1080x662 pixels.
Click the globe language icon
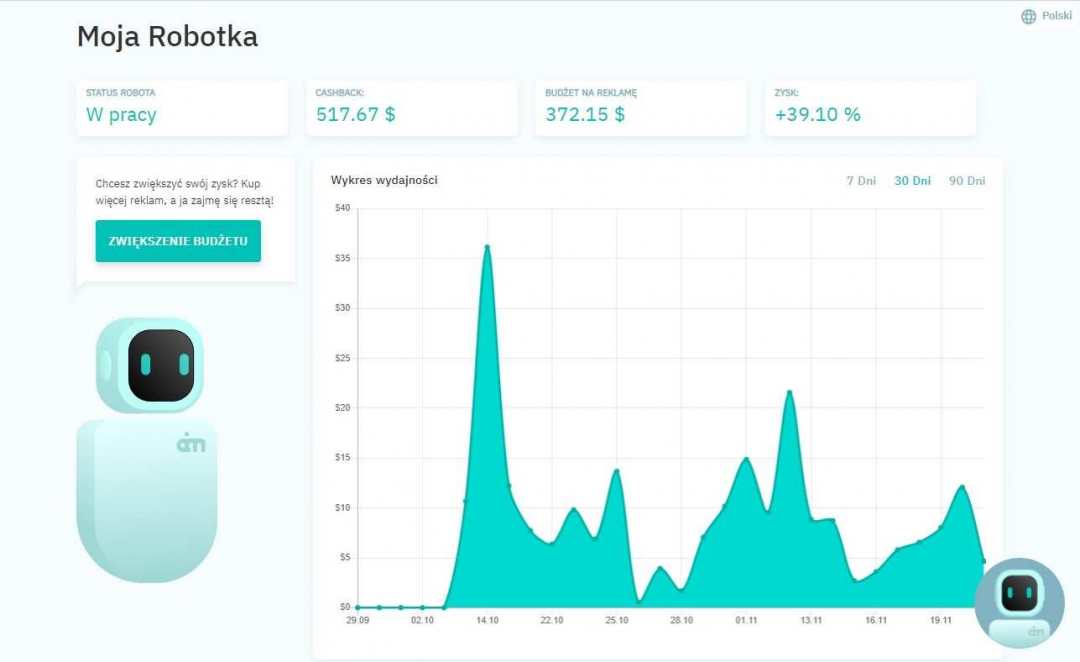[1028, 17]
